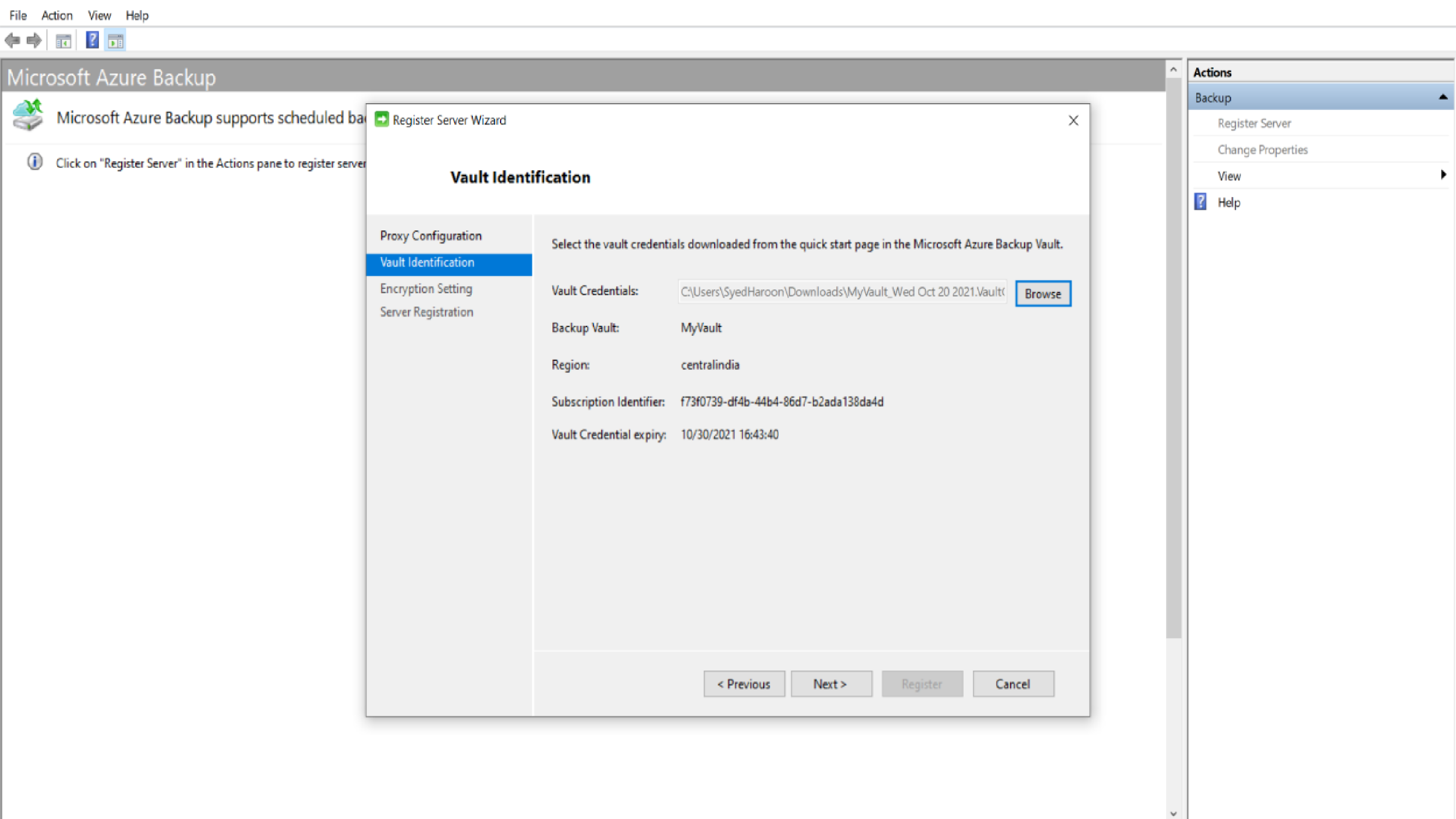Click the expiry value 10/30/2021 16:43:40
Viewport: 1456px width, 819px height.
(x=729, y=434)
